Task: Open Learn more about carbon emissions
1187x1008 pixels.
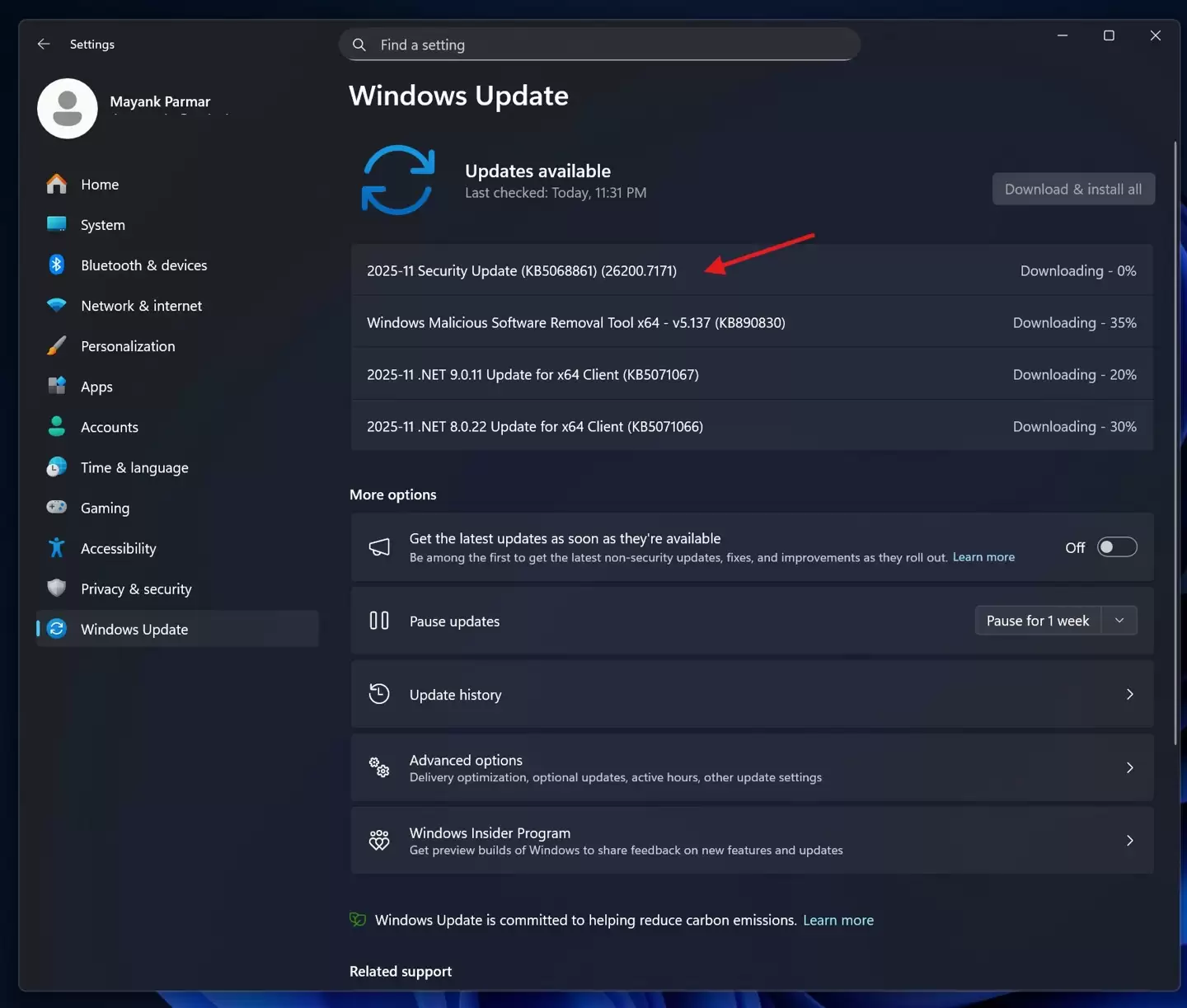Action: click(x=838, y=920)
